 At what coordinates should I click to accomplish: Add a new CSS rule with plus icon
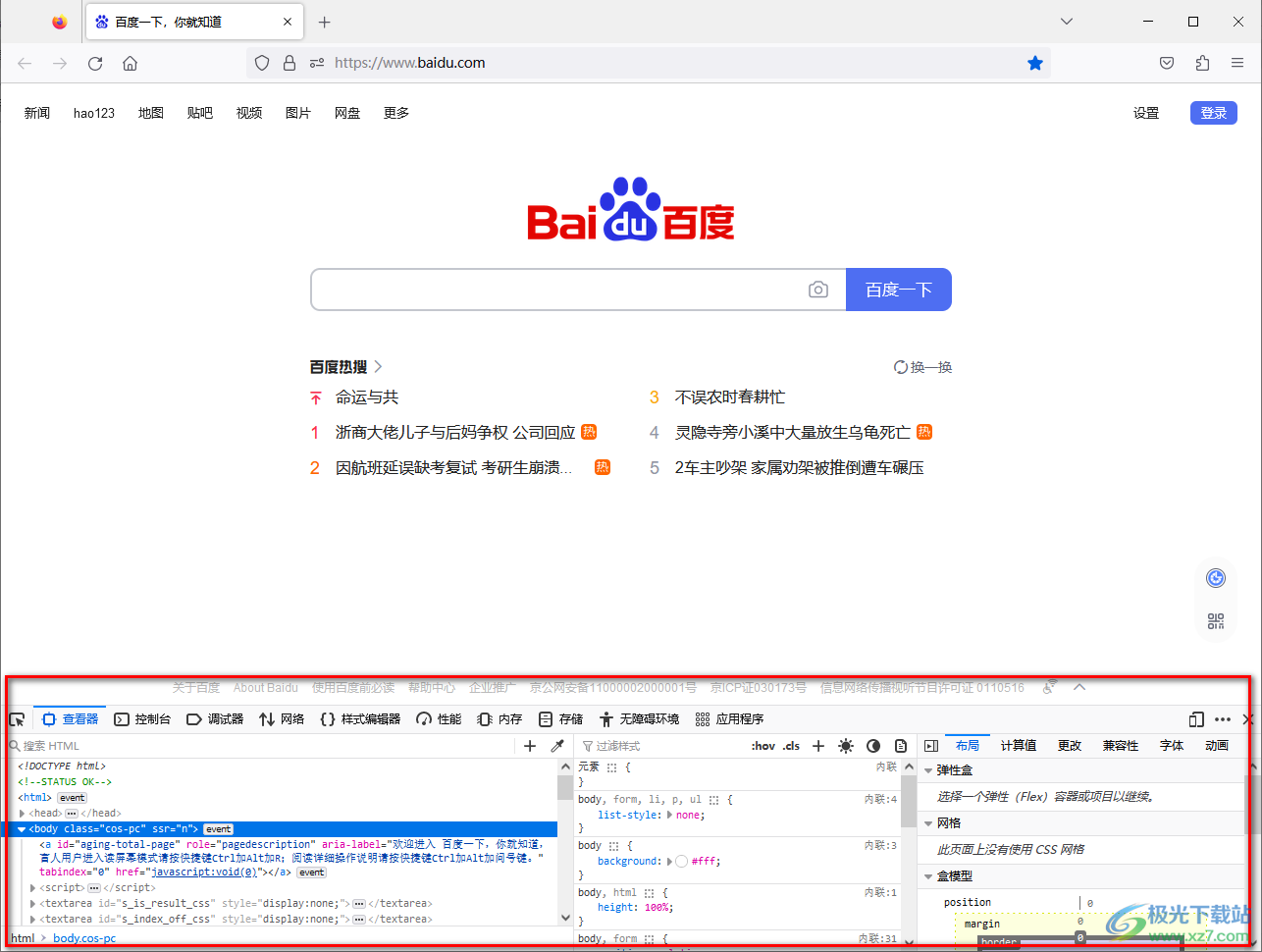818,746
